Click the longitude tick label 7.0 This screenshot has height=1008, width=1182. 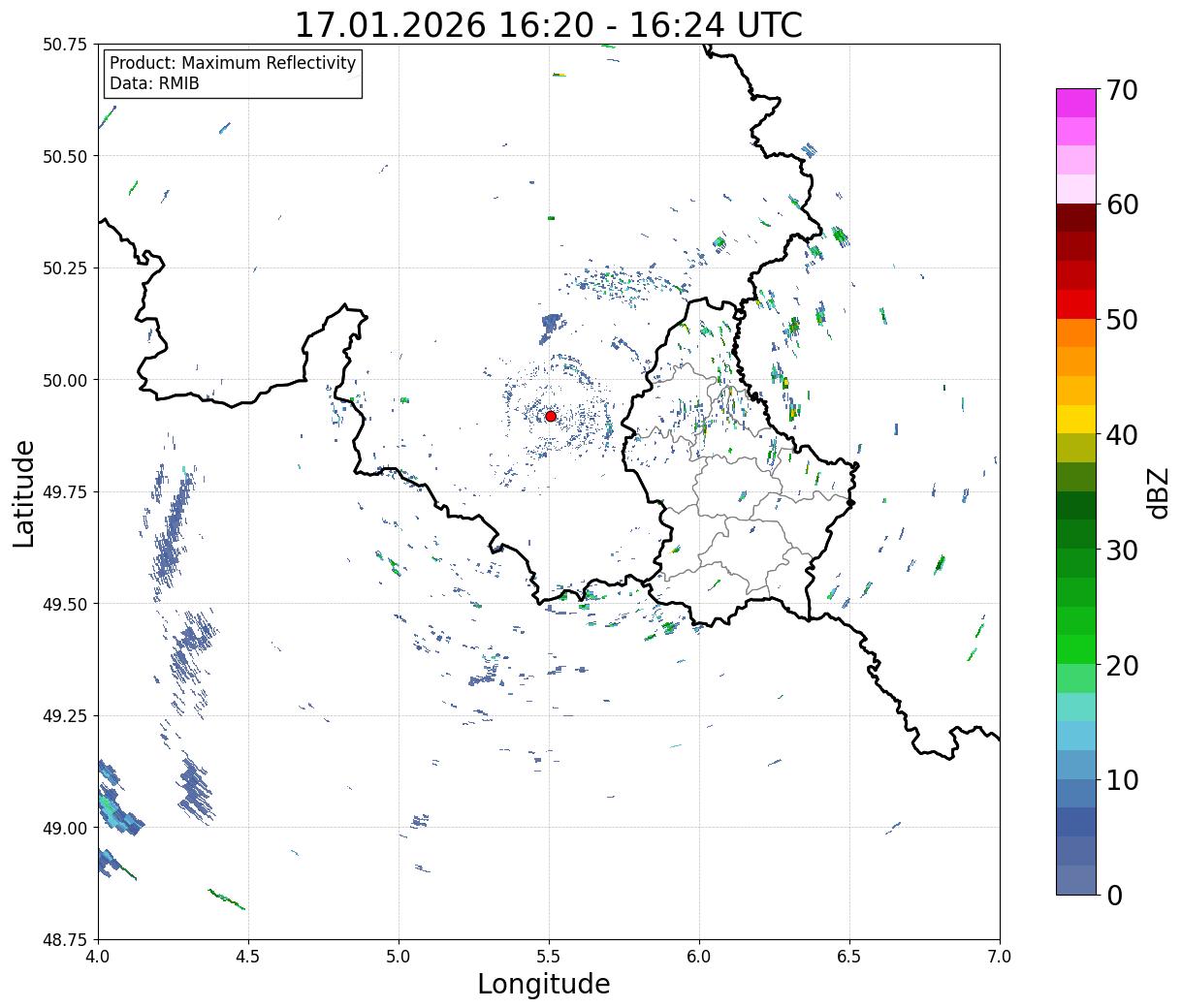click(x=1000, y=957)
